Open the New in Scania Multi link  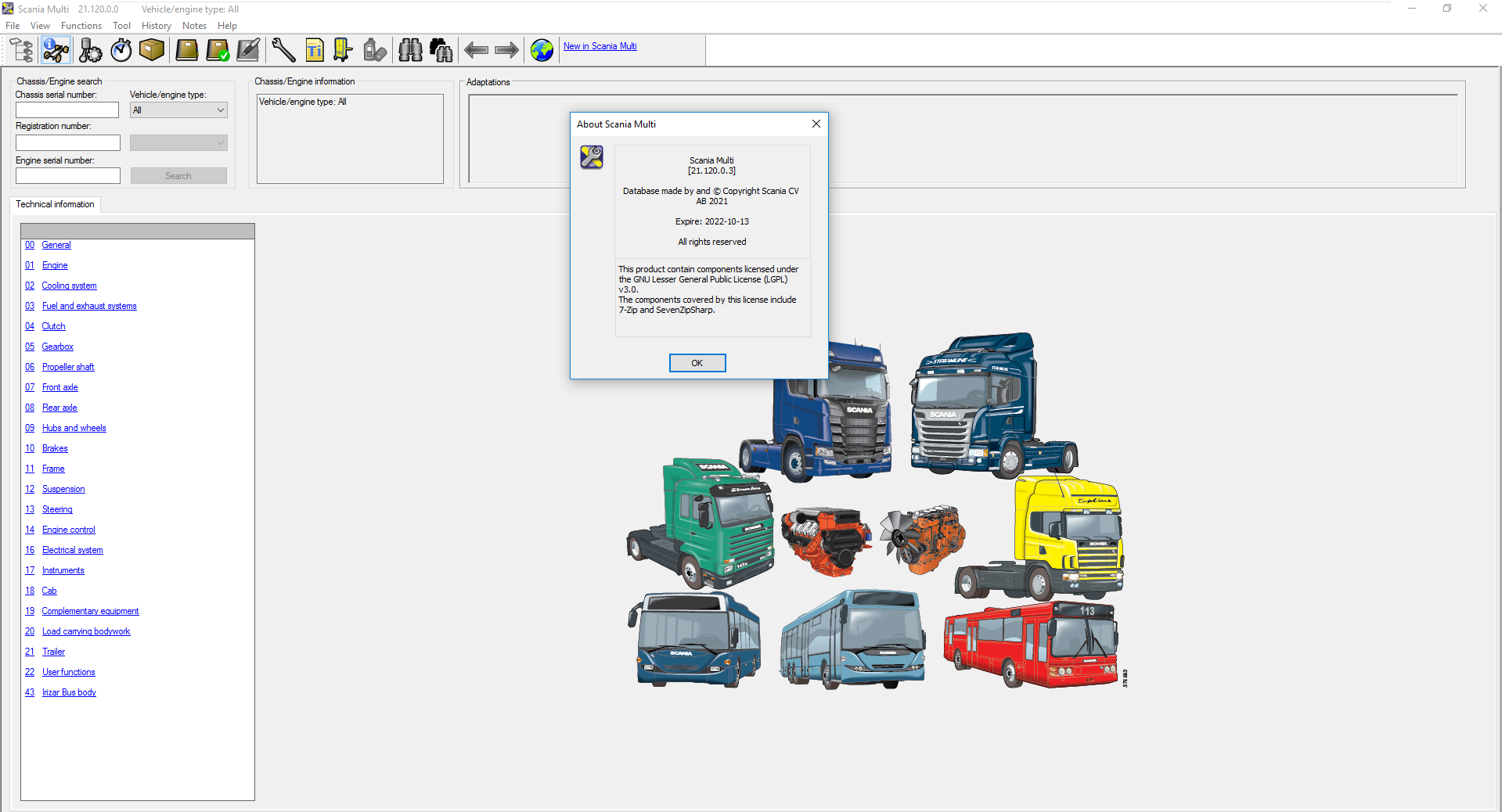[600, 46]
